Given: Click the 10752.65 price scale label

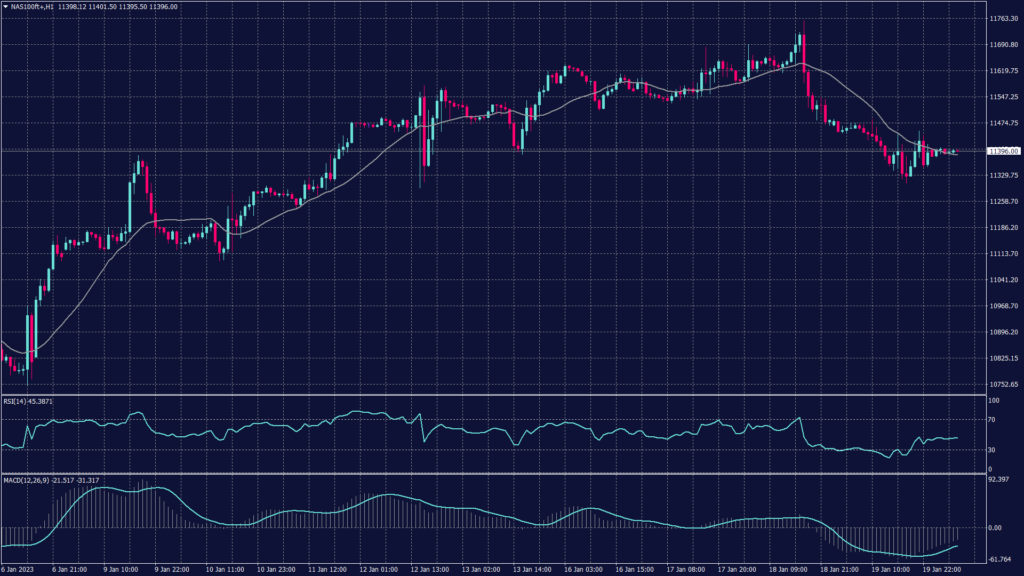Looking at the screenshot, I should tap(1003, 384).
